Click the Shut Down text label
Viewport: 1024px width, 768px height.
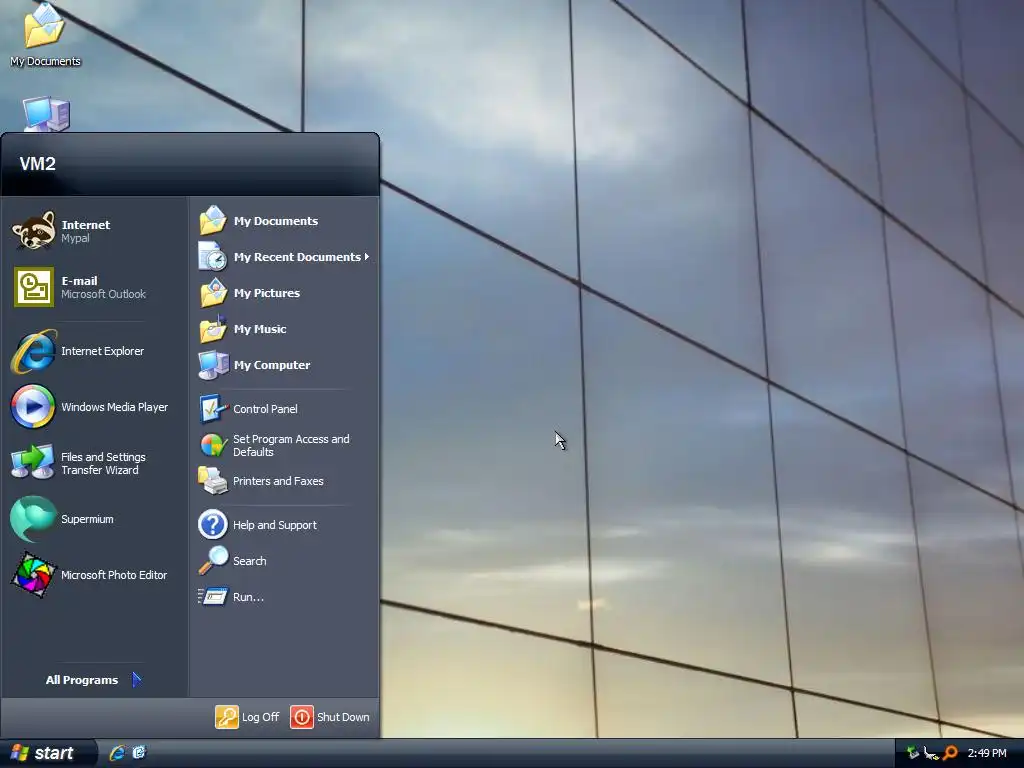pos(343,717)
